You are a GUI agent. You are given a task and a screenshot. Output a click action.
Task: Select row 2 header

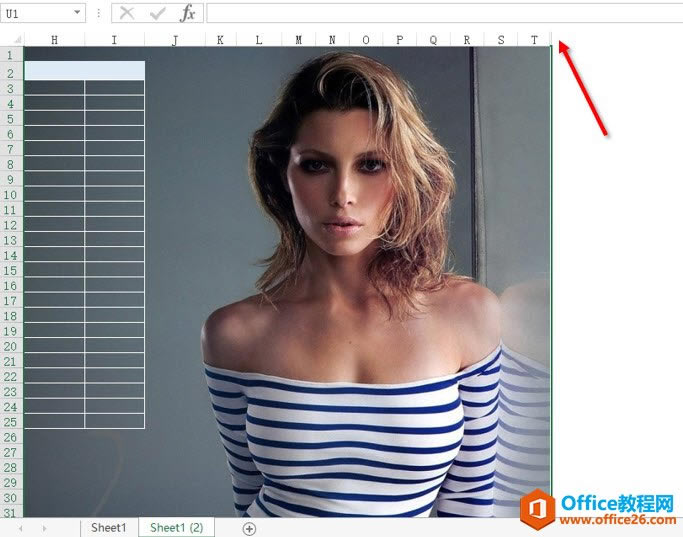(11, 71)
